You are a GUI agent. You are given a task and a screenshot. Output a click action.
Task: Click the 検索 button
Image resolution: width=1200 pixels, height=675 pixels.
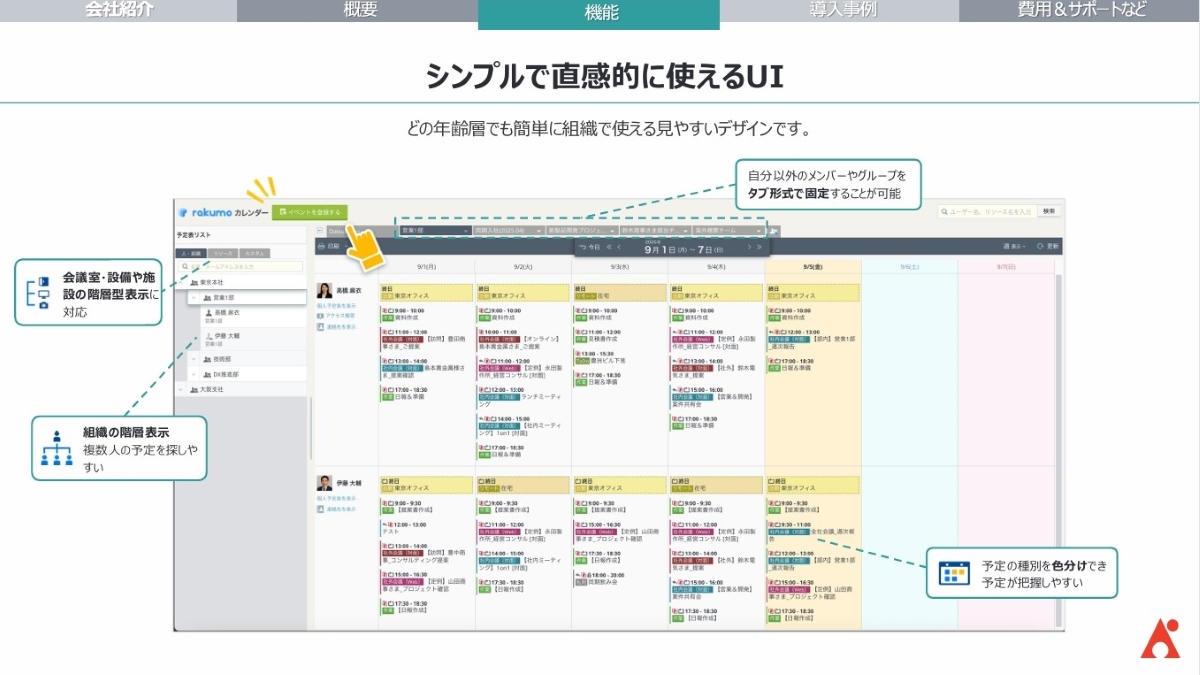click(x=1048, y=212)
